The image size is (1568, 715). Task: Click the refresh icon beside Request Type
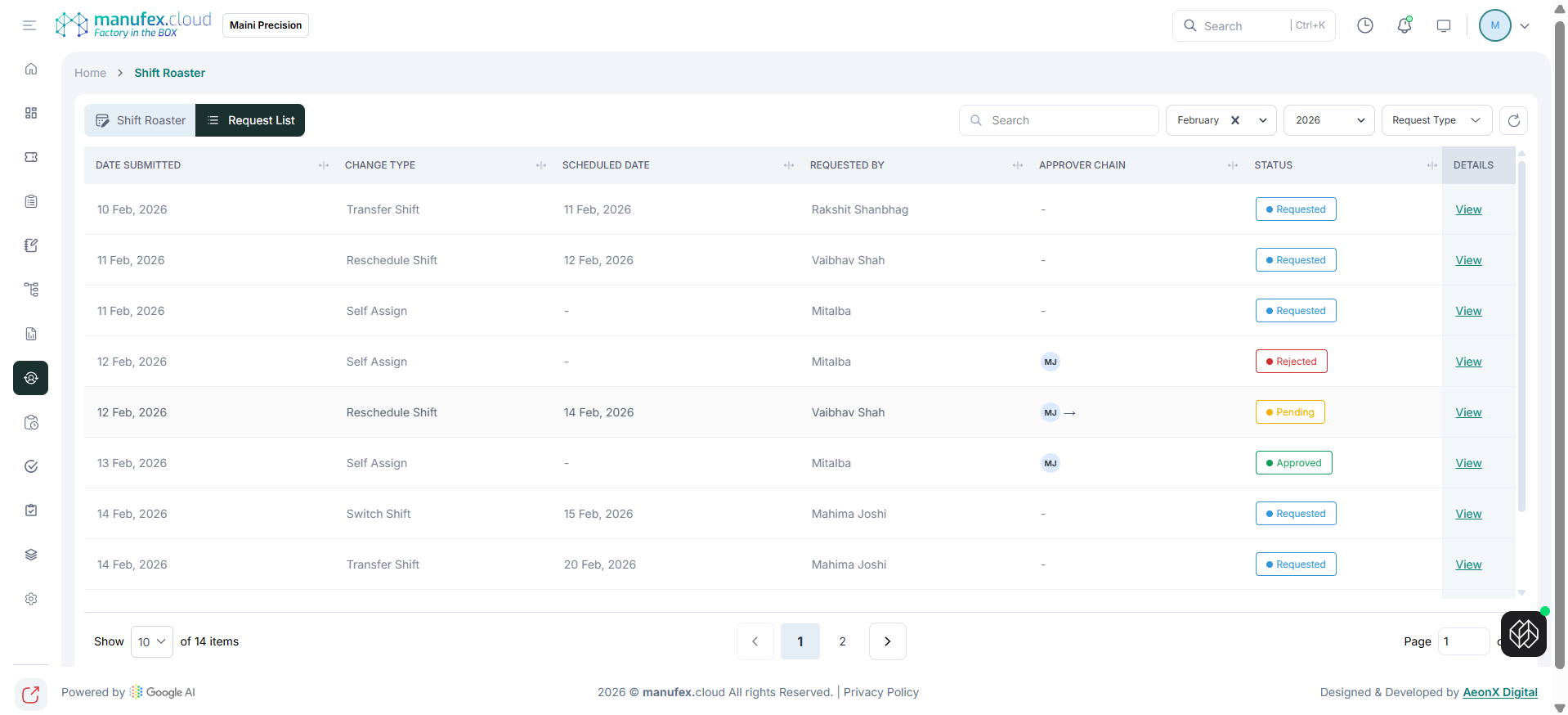[x=1514, y=120]
